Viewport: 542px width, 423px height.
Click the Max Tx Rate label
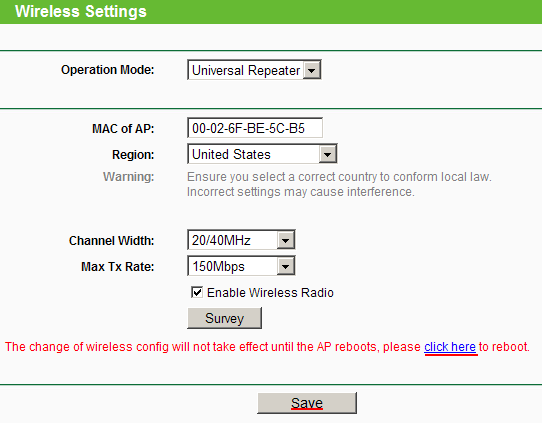118,267
